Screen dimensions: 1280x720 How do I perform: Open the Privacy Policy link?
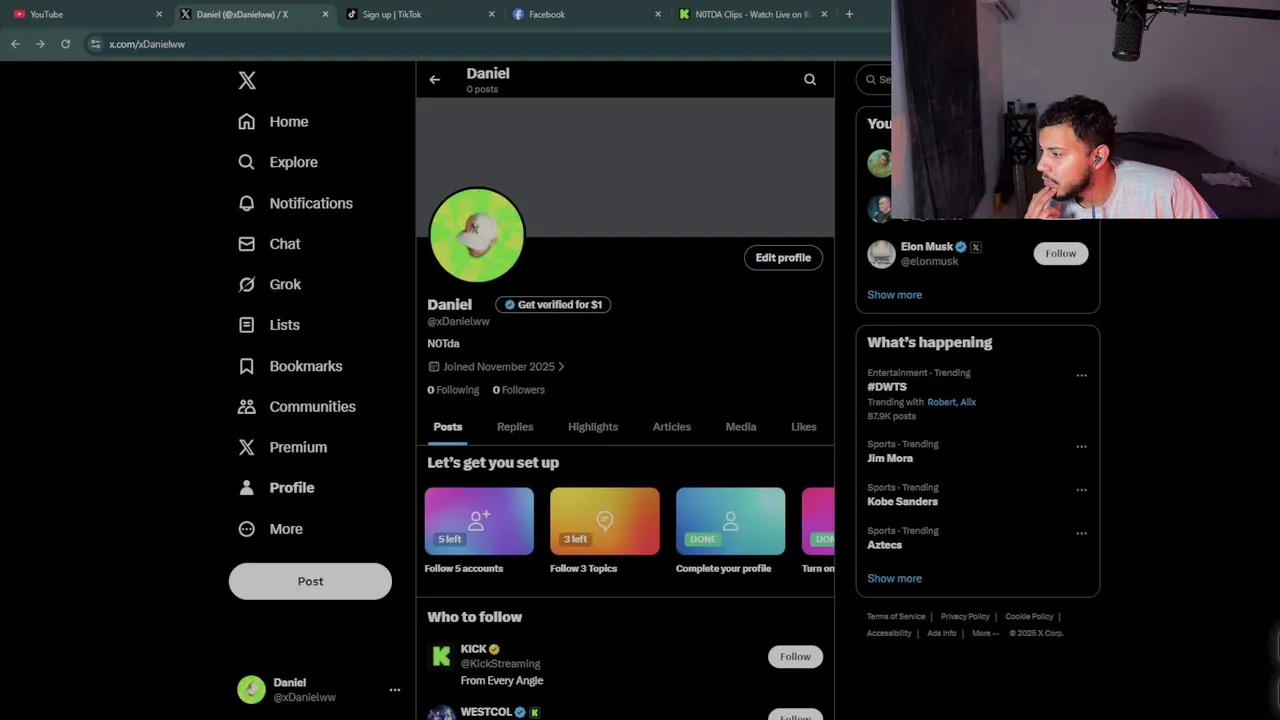[x=965, y=617]
